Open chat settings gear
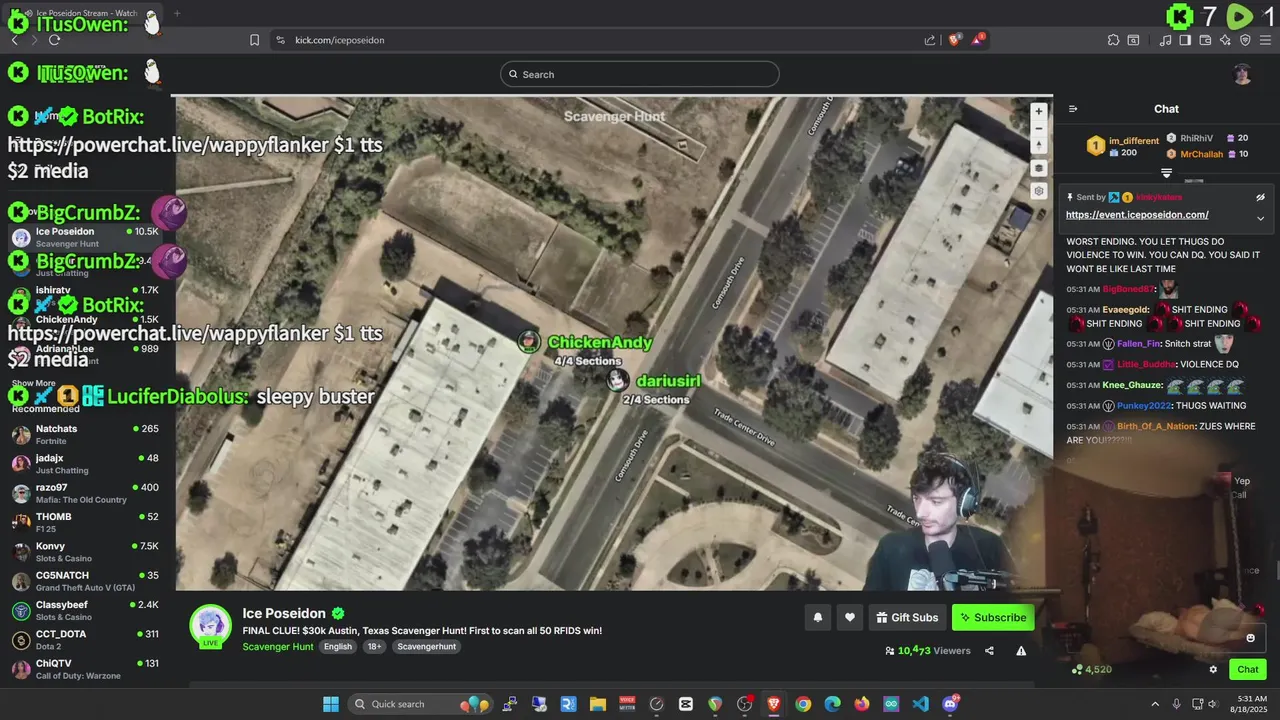The image size is (1280, 720). pos(1213,670)
